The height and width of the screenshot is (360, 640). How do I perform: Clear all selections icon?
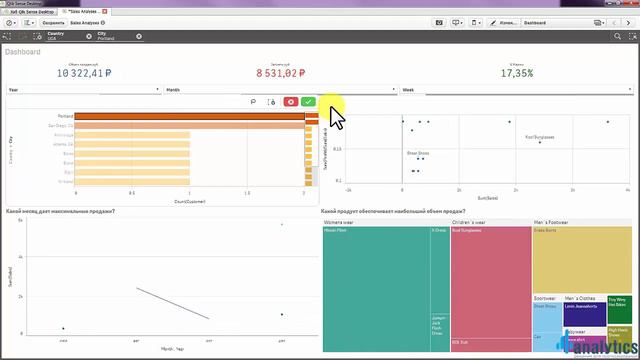point(37,36)
